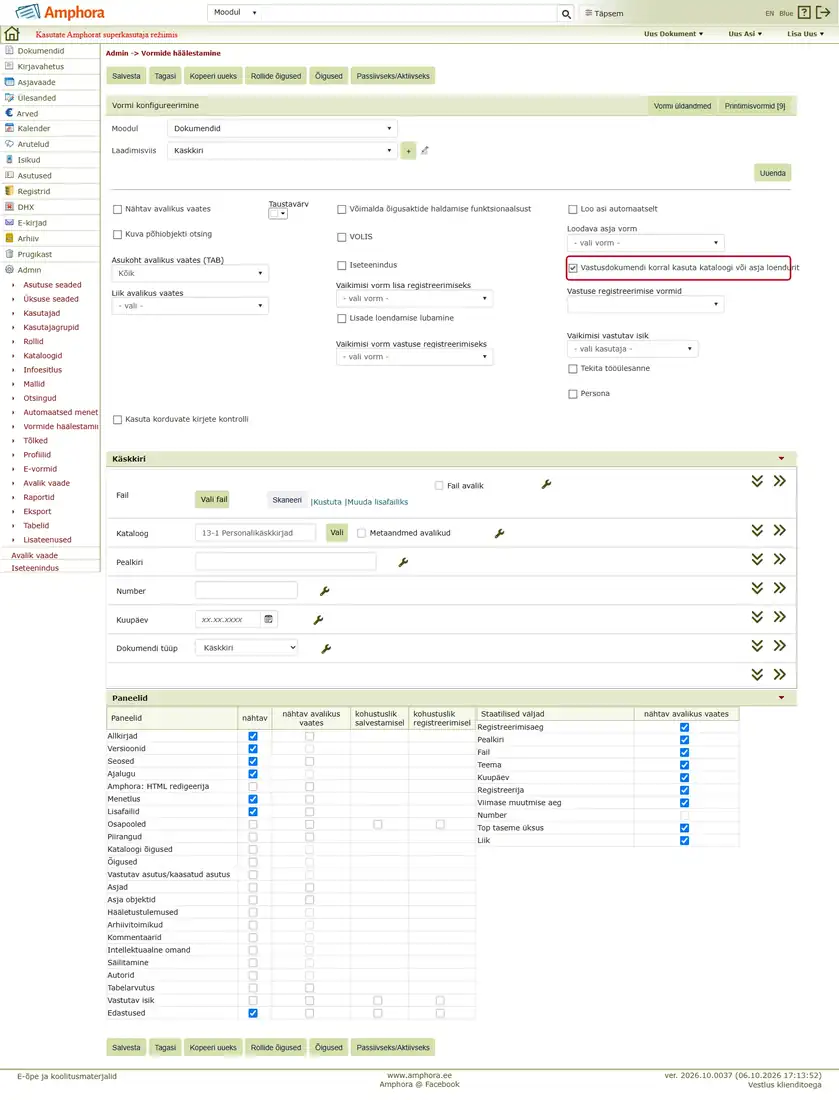Enable Nähtav avalikus vaates checkbox
The height and width of the screenshot is (1100, 839).
click(117, 209)
